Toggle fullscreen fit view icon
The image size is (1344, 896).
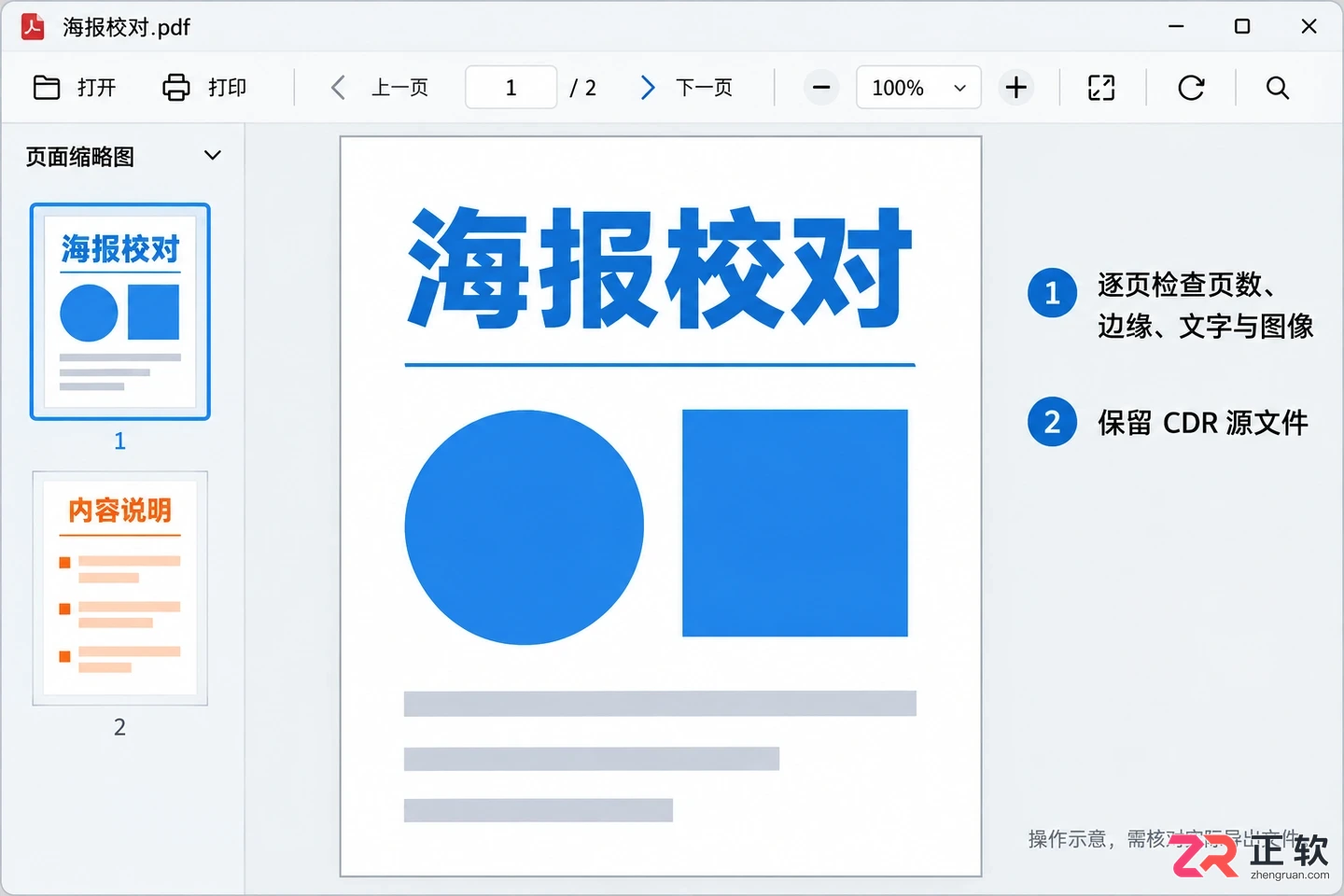(1101, 88)
